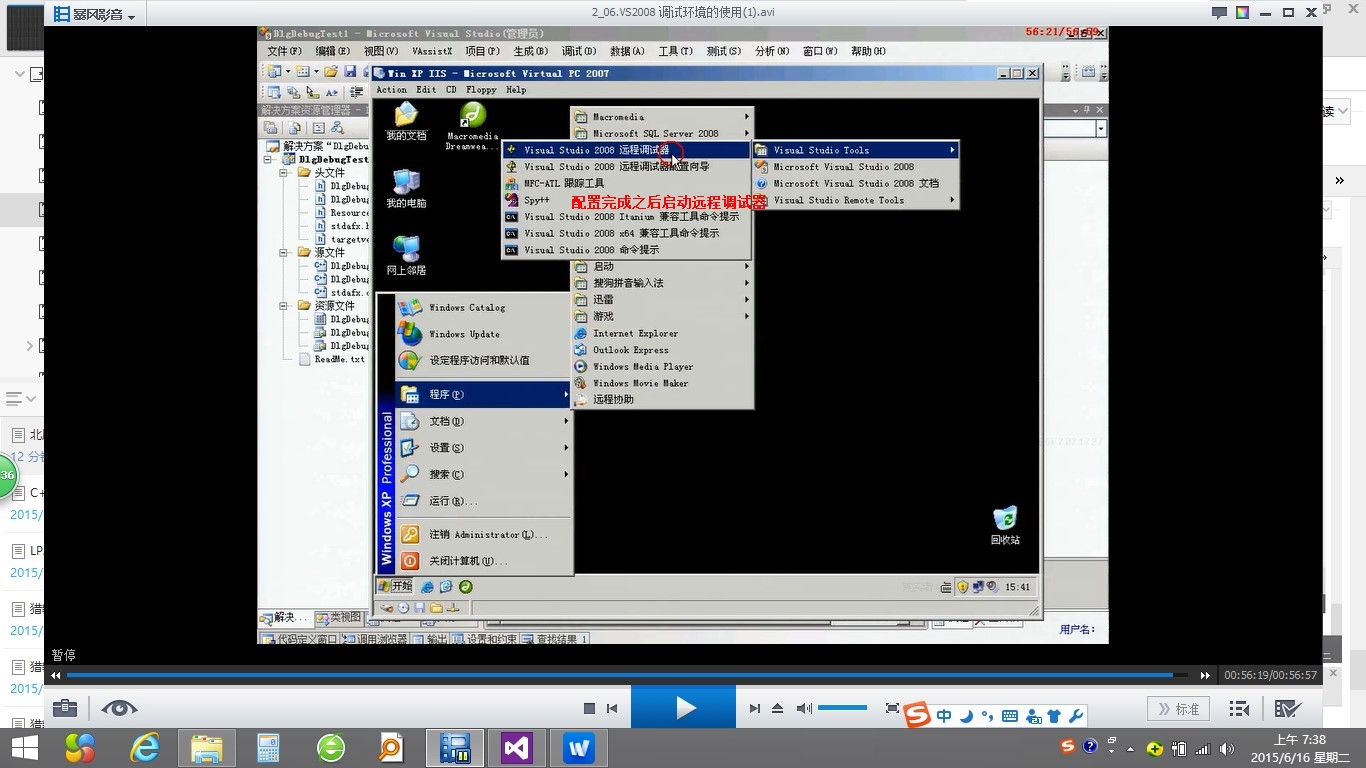Open the player toolbox icon

(x=65, y=708)
